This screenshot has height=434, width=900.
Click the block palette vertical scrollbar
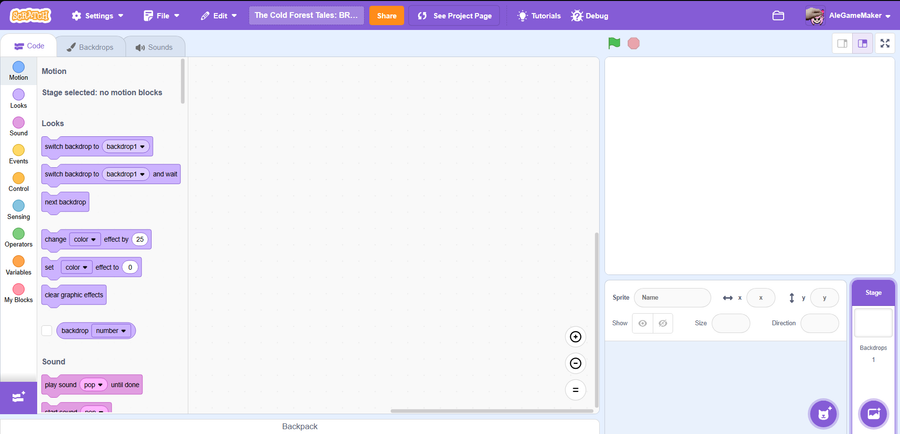183,81
